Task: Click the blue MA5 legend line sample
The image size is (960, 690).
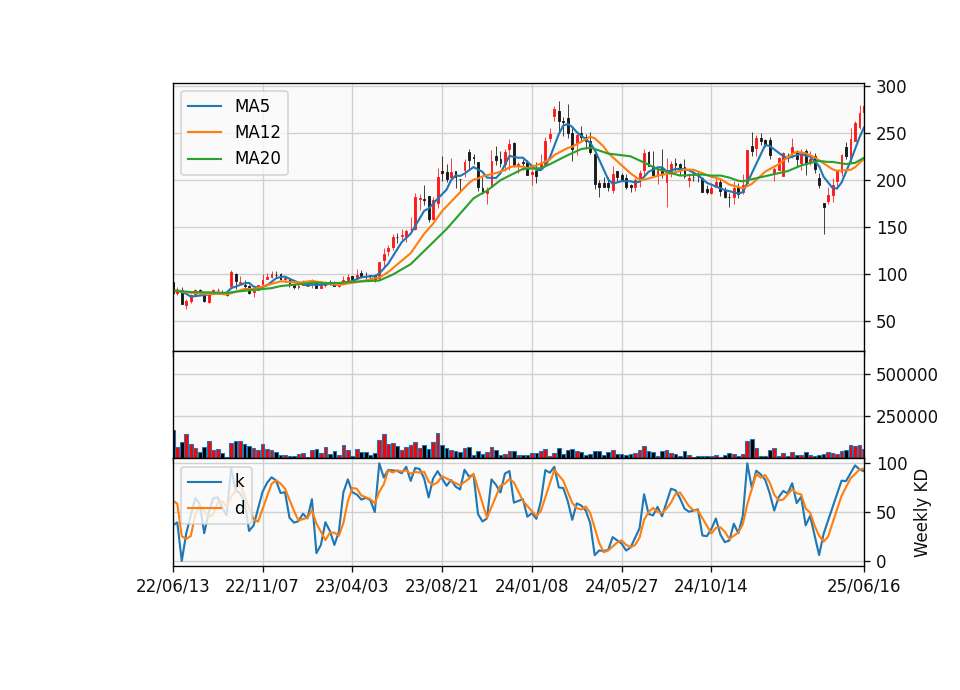Action: pos(204,107)
